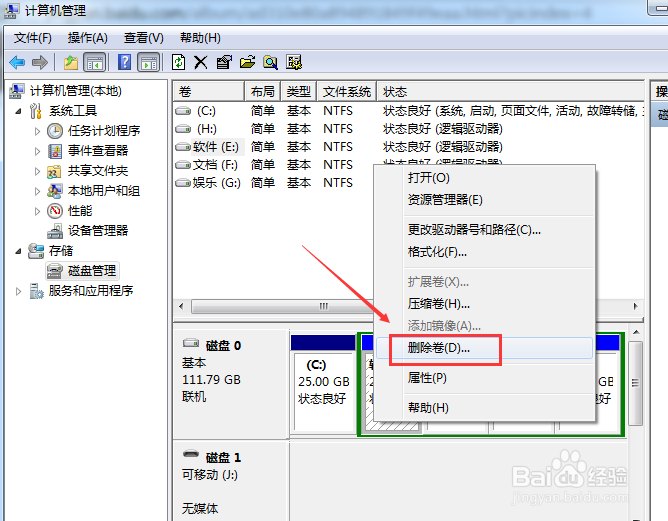Click the Properties toolbar icon

click(x=224, y=63)
